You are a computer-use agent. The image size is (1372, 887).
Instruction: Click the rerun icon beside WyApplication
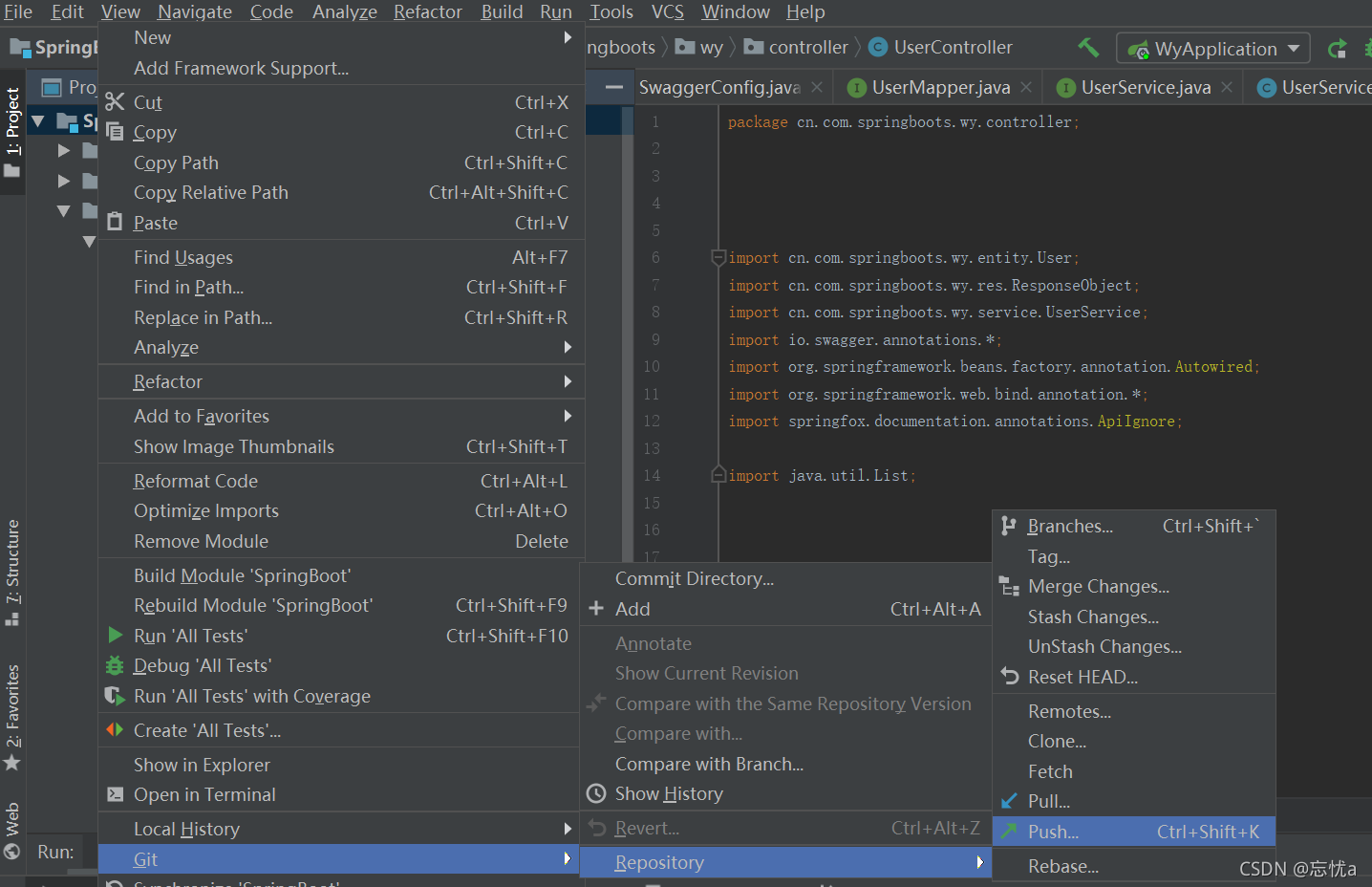click(x=1338, y=48)
